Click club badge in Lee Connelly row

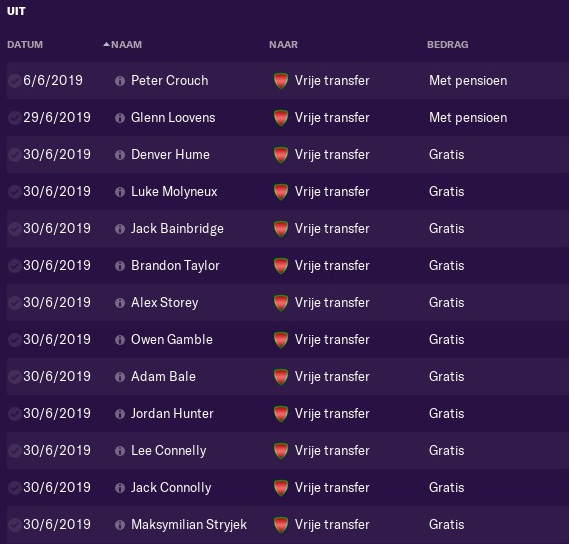click(281, 451)
